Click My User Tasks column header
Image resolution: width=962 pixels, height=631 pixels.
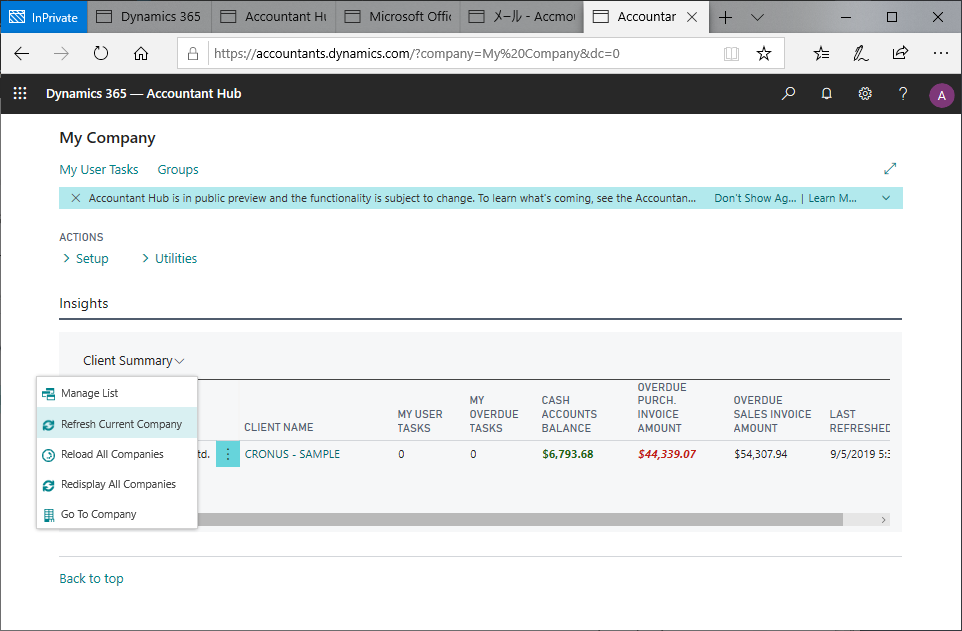[x=420, y=421]
